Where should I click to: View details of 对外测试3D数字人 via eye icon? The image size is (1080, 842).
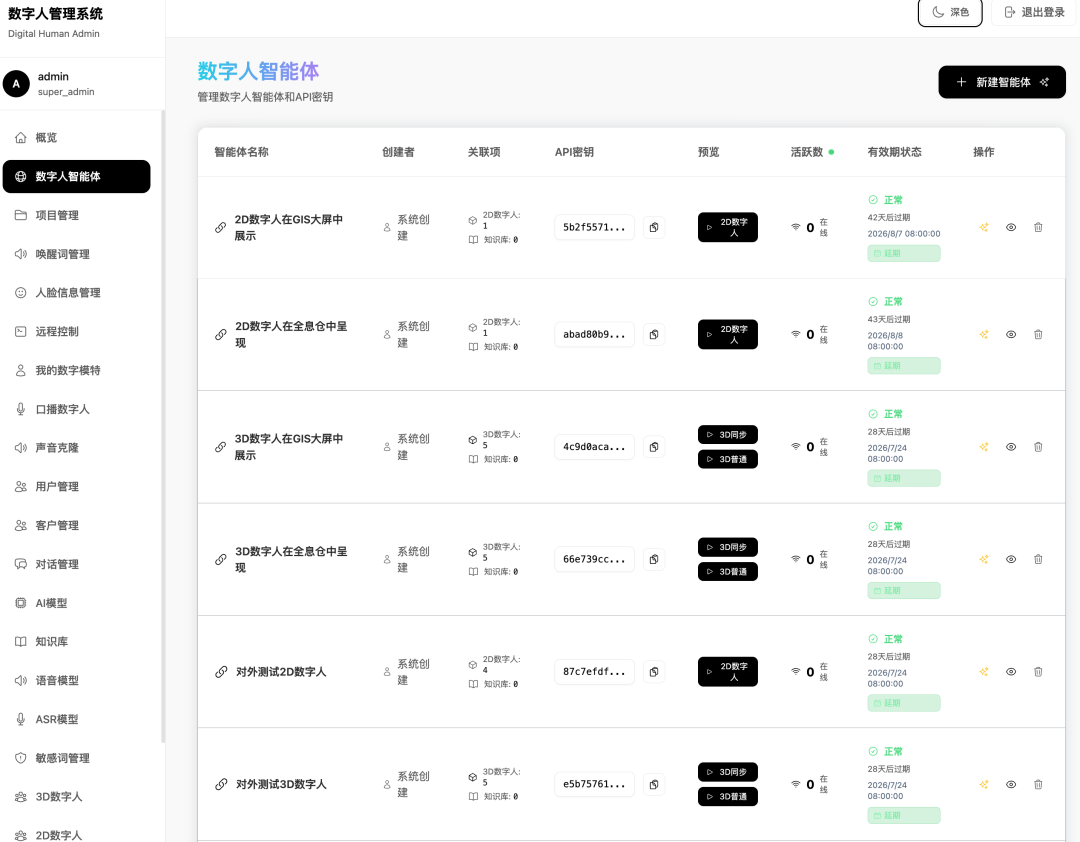1010,784
